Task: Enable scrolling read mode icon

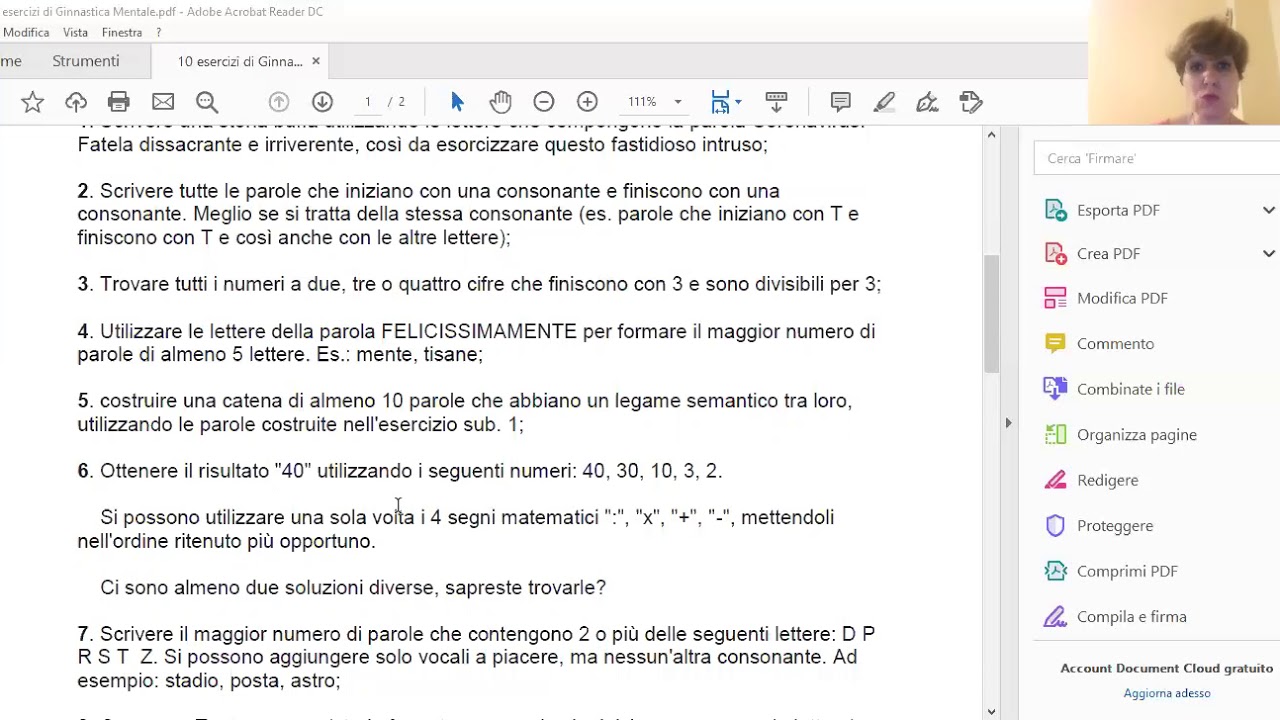Action: [x=776, y=102]
